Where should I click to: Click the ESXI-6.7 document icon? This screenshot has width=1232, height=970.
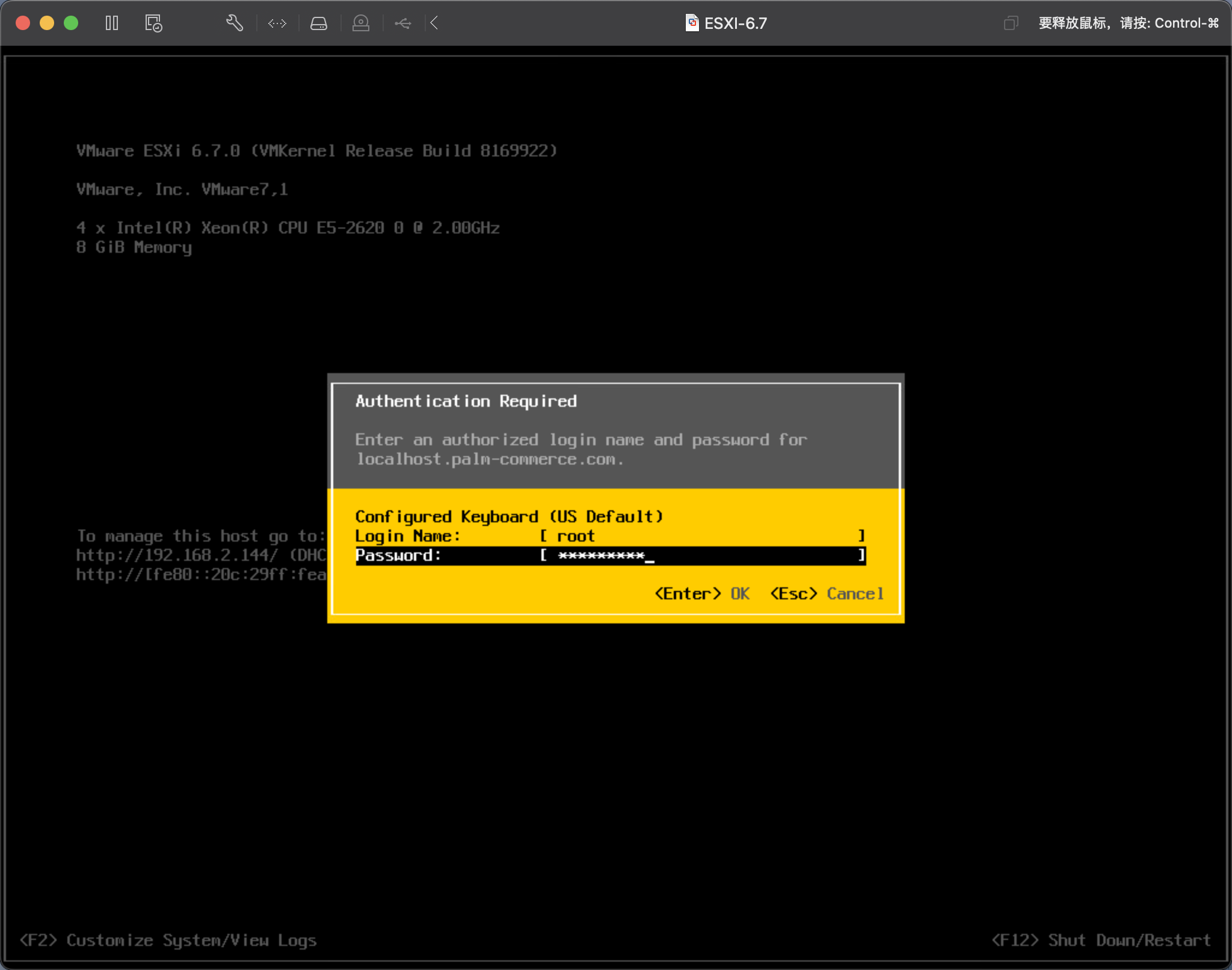pos(692,23)
